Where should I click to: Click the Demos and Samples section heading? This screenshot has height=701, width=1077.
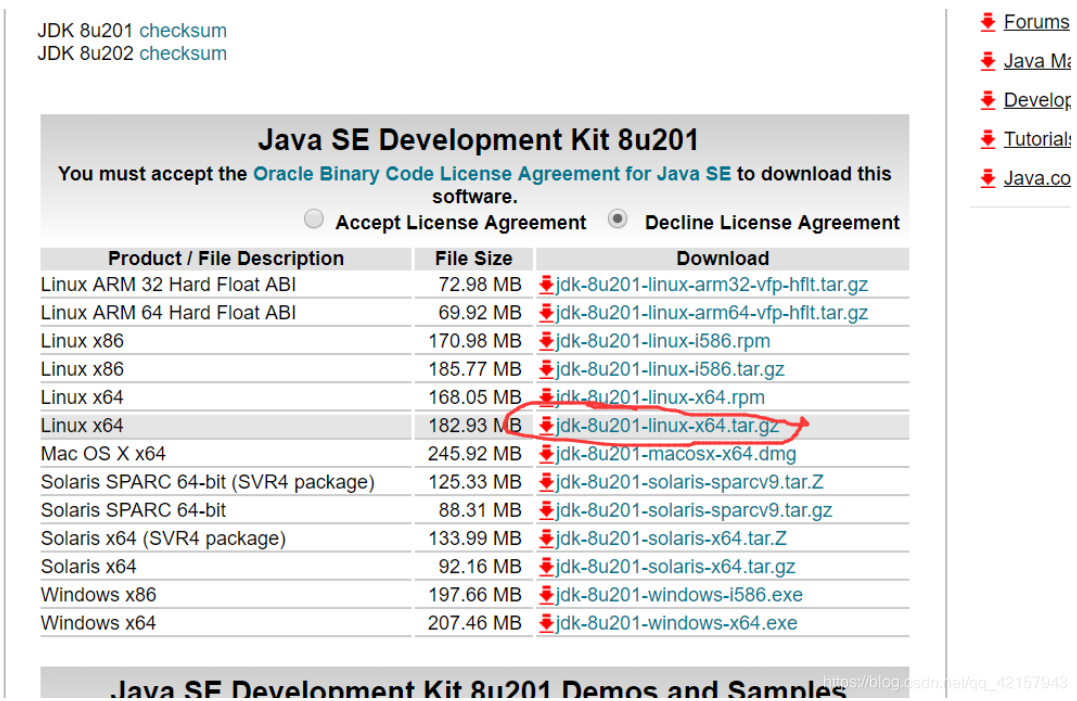pyautogui.click(x=478, y=688)
